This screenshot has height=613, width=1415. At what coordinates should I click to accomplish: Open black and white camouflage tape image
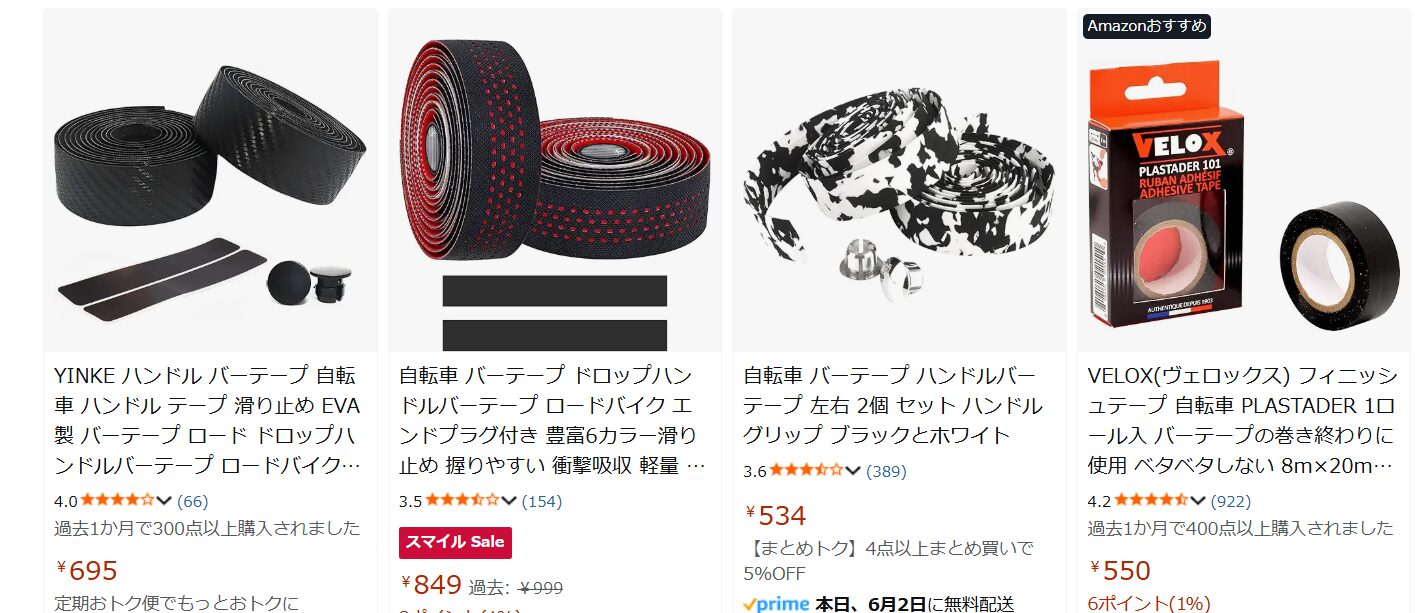[899, 180]
